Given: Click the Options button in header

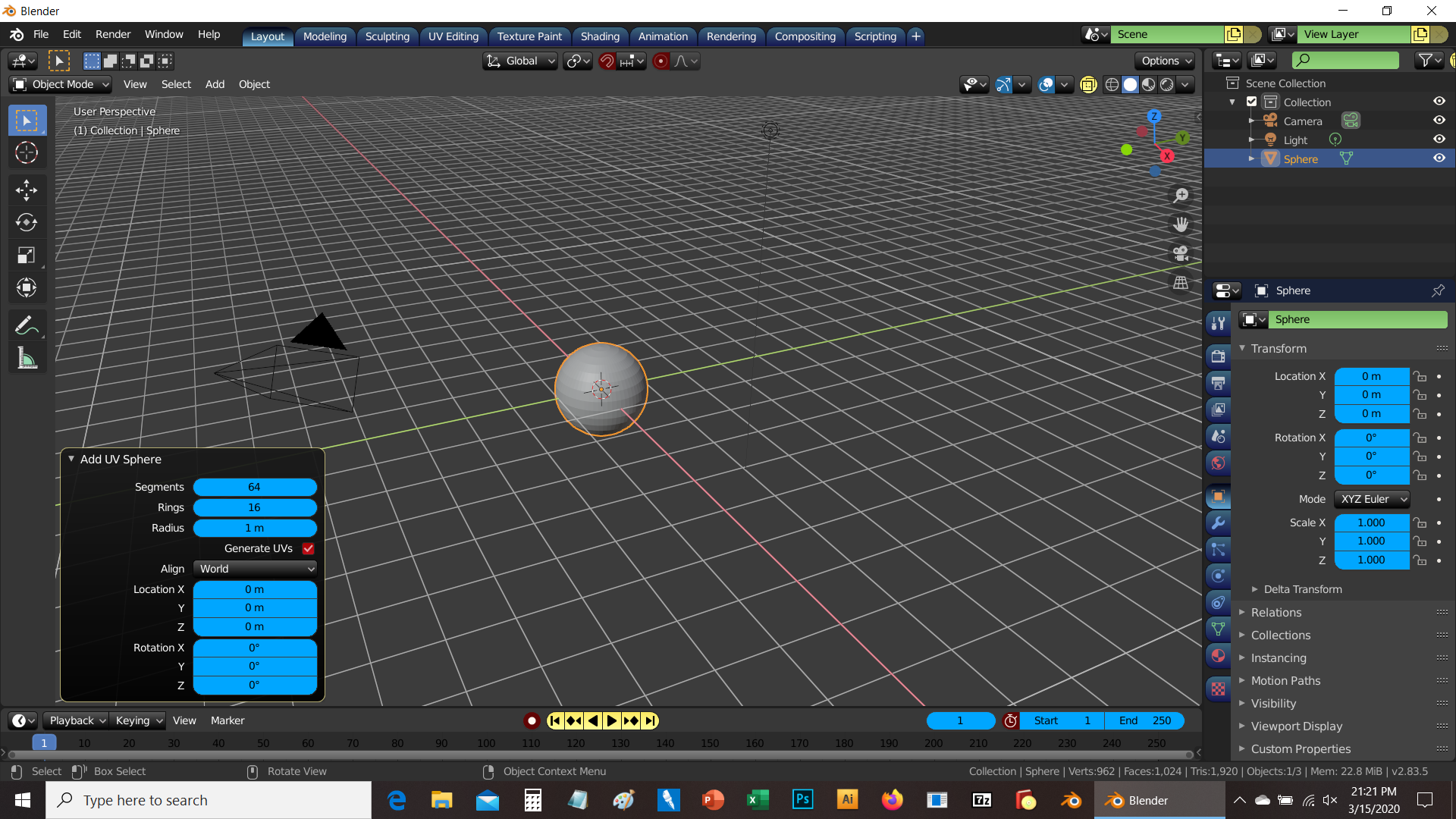Looking at the screenshot, I should point(1166,61).
